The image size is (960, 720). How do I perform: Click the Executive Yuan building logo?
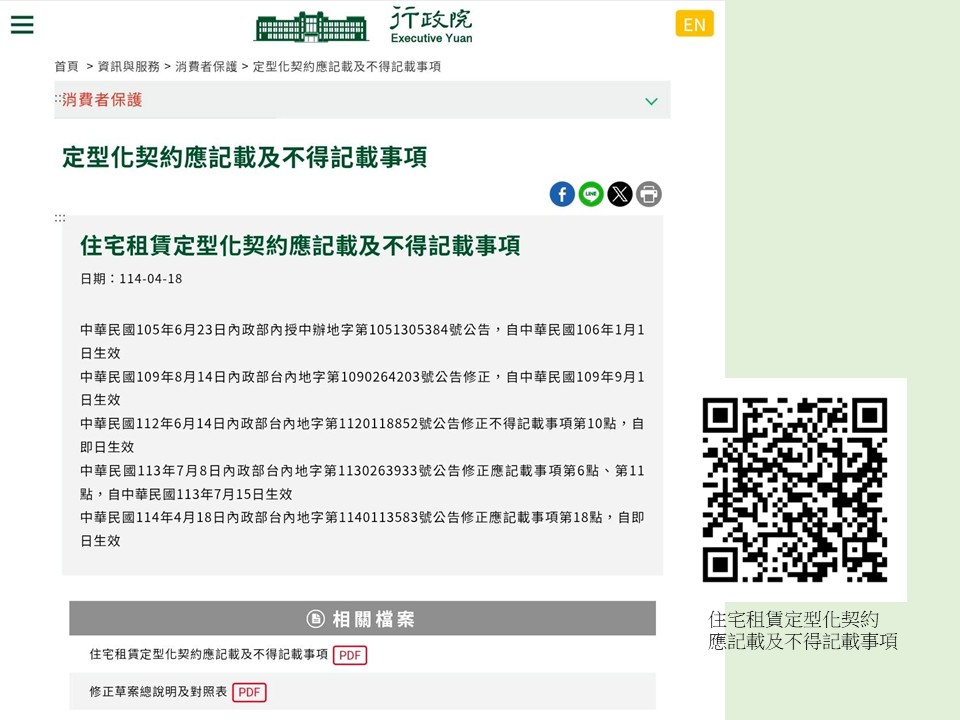pyautogui.click(x=312, y=24)
